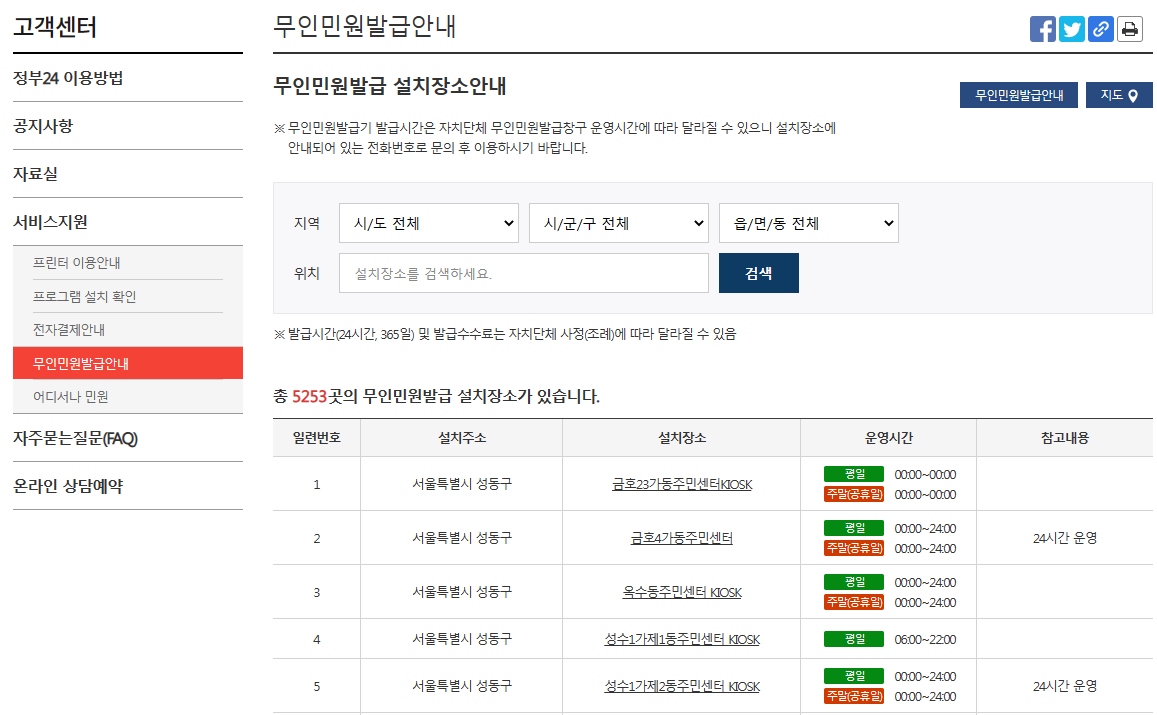
Task: Click the 설치장소 search input field
Action: click(x=523, y=272)
